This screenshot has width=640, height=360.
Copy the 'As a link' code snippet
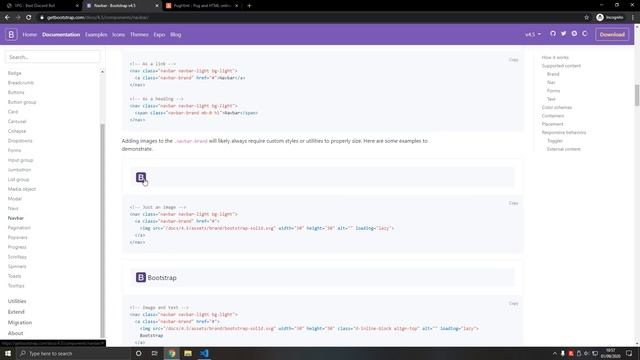click(x=513, y=60)
